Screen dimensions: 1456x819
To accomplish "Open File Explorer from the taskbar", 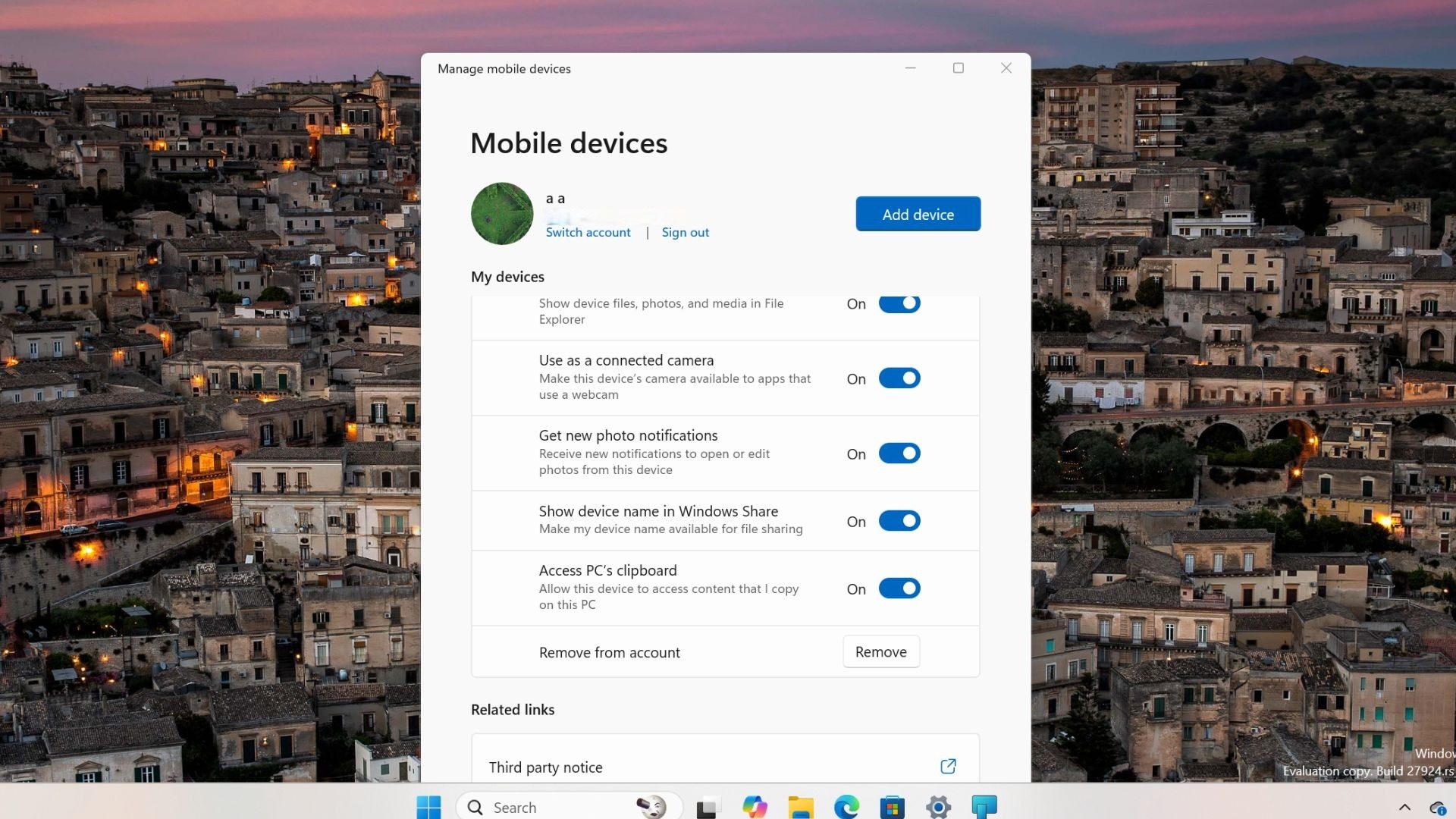I will pyautogui.click(x=801, y=806).
